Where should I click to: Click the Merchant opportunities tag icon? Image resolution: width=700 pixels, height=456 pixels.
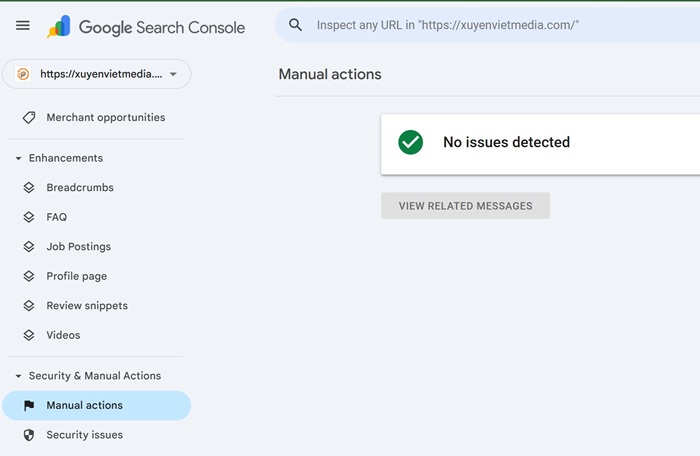click(x=29, y=117)
